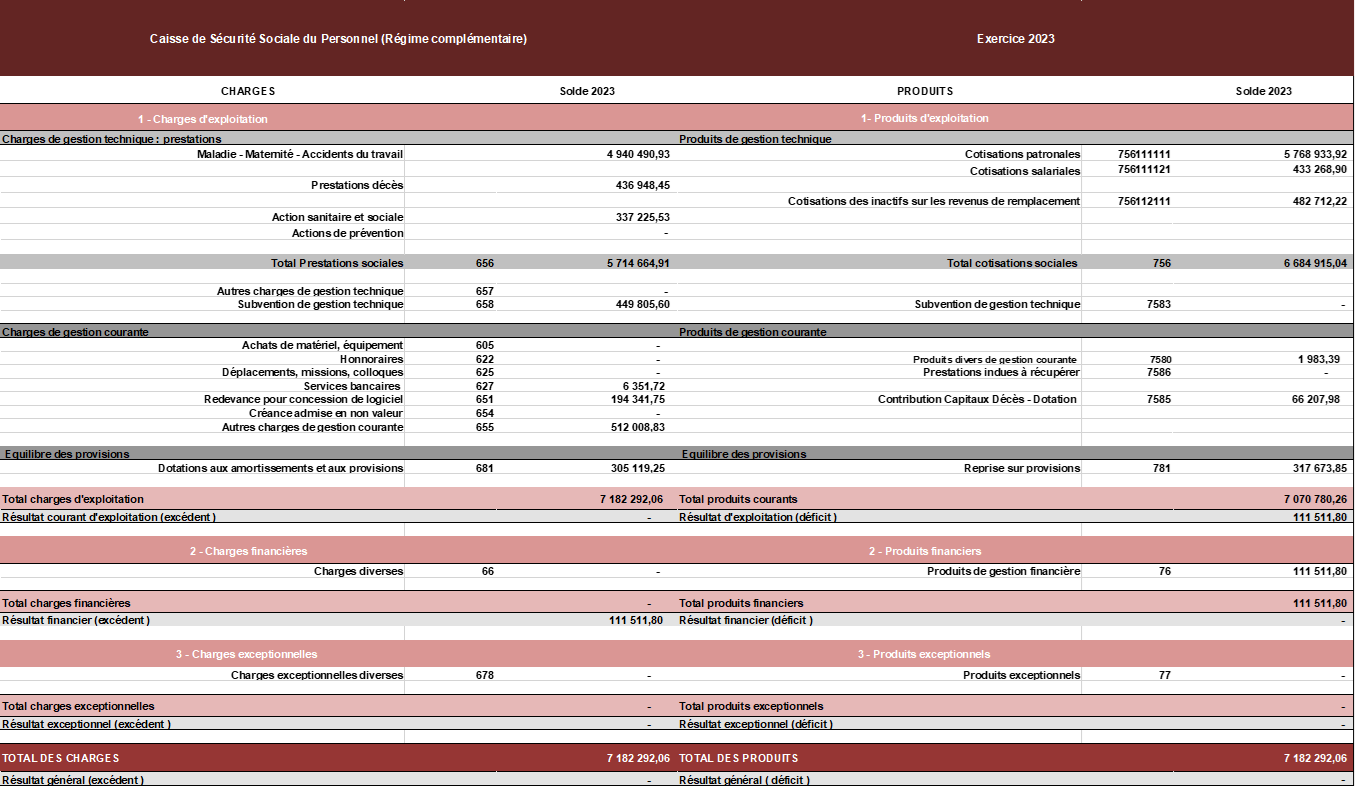Image resolution: width=1355 pixels, height=787 pixels.
Task: Select the 7 070 780,26 total produits courants value
Action: (x=1314, y=499)
